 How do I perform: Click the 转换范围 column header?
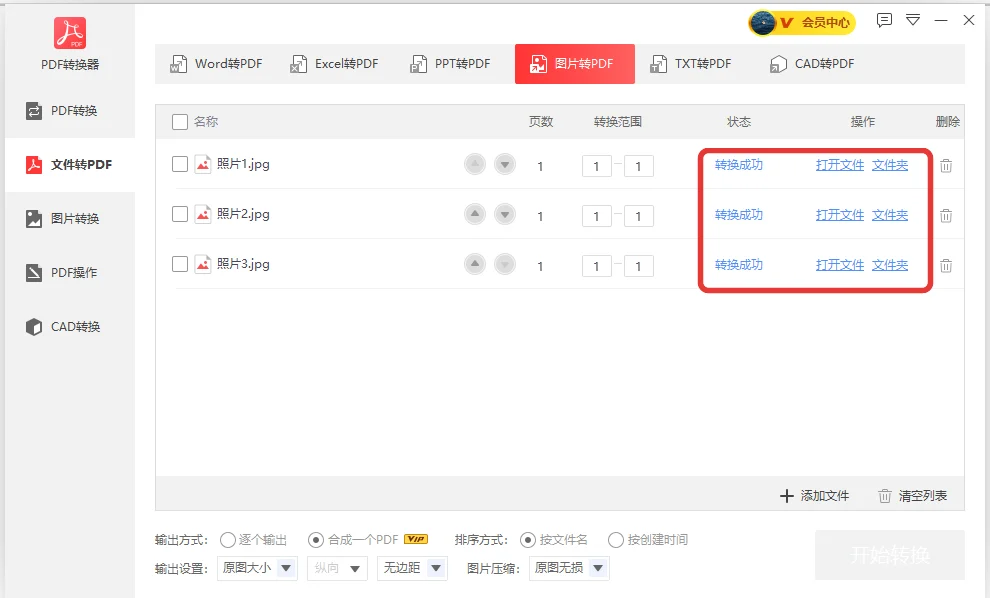tap(617, 122)
